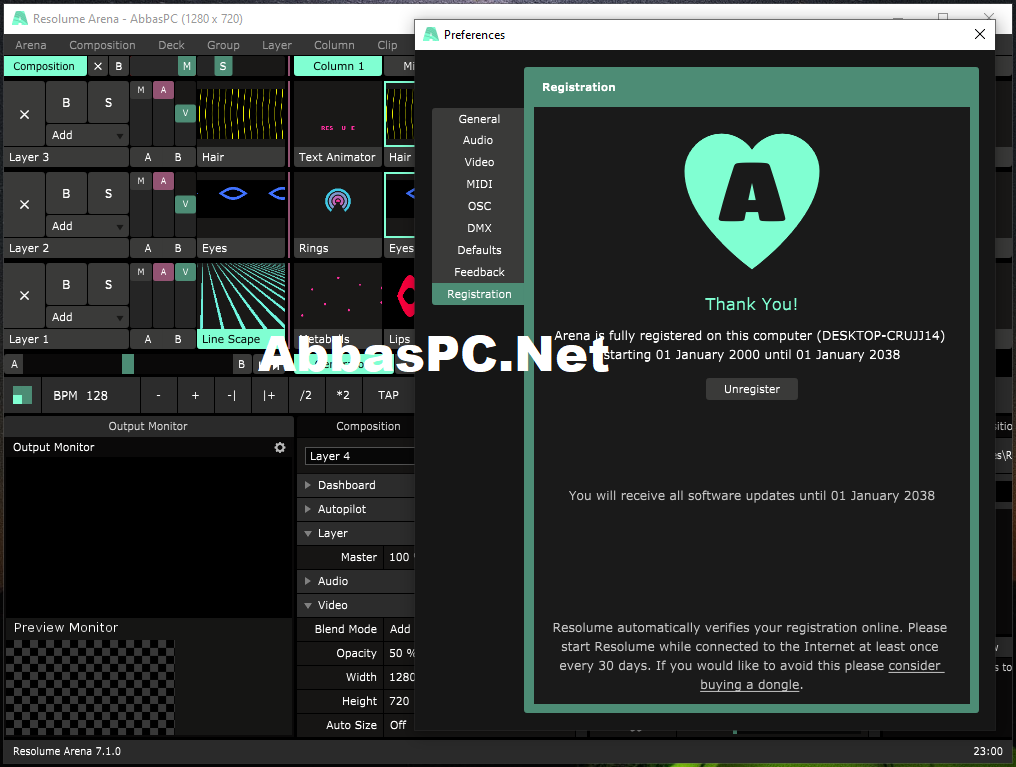Adjust the Opacity 50 % slider

400,653
